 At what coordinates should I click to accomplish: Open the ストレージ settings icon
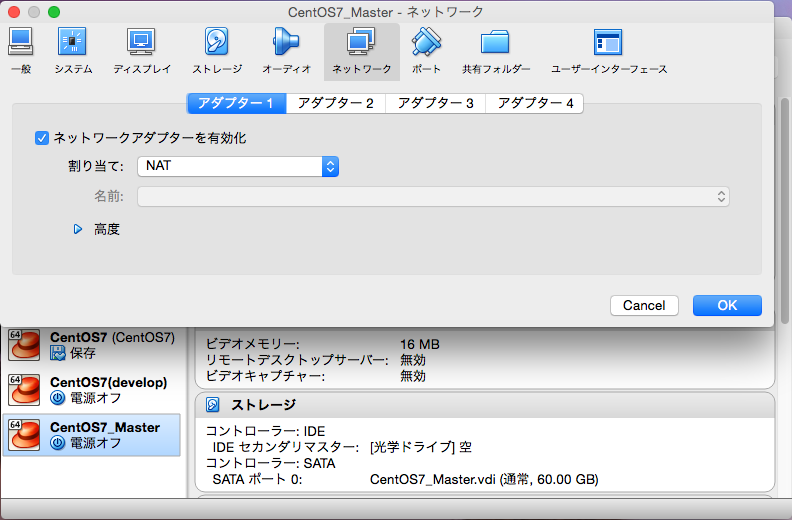coord(217,51)
